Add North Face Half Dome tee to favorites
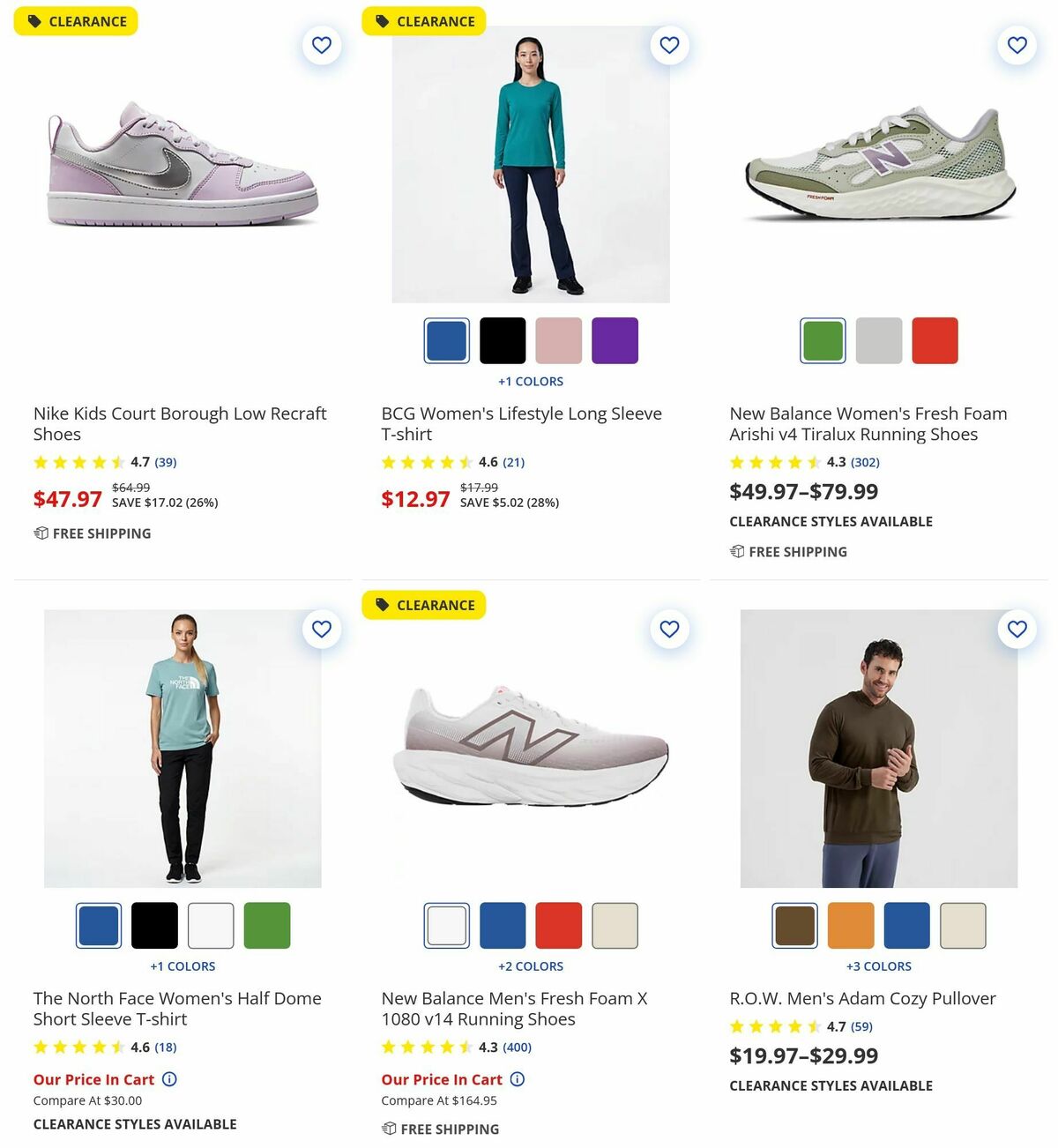 point(322,630)
